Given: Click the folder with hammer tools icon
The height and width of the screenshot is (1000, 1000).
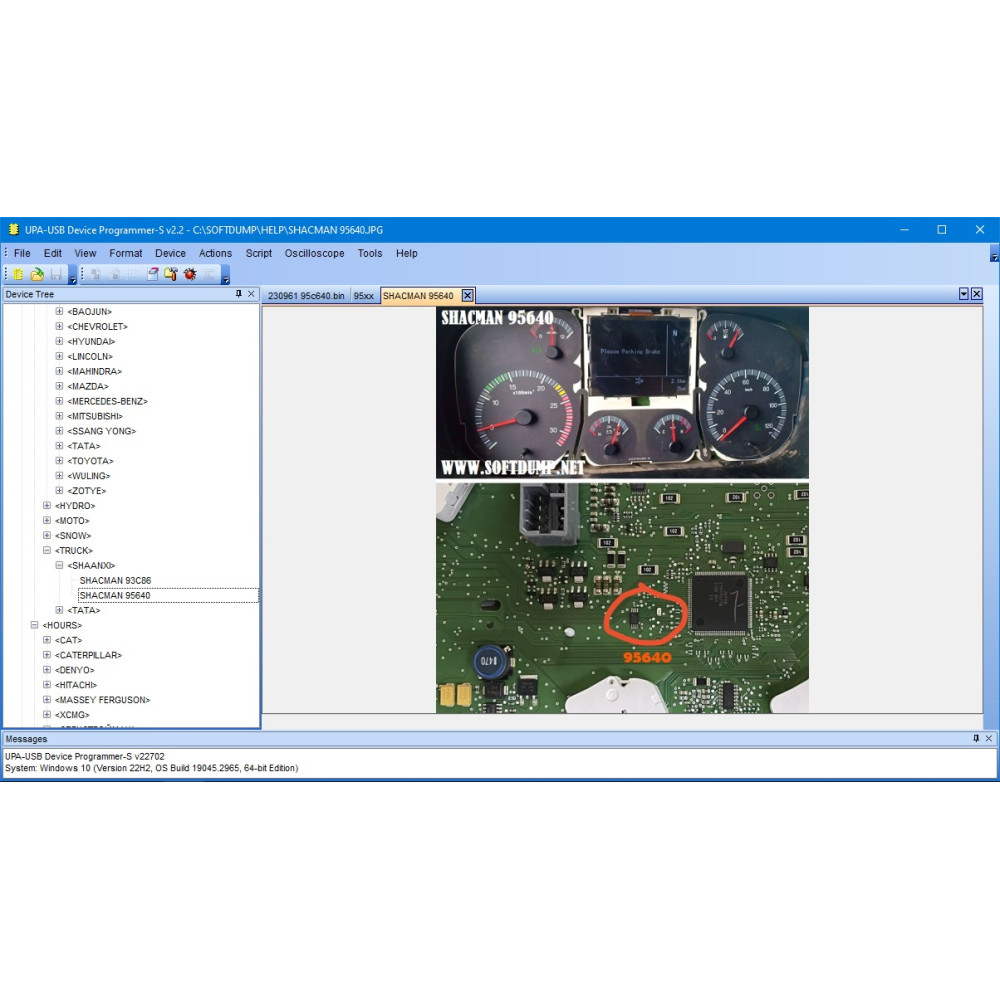Looking at the screenshot, I should click(x=171, y=274).
